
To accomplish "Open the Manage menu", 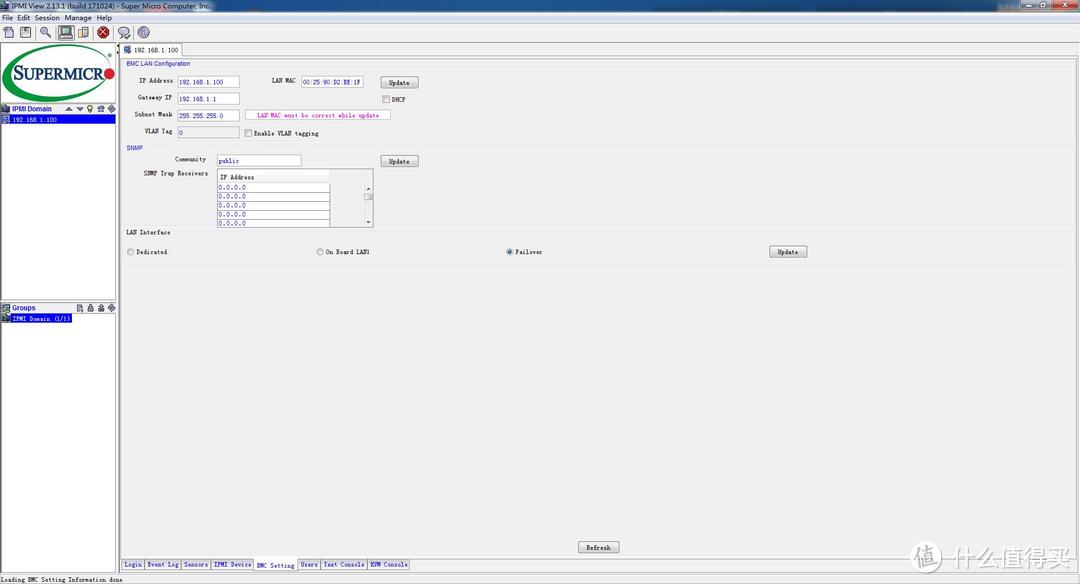I will pyautogui.click(x=78, y=18).
